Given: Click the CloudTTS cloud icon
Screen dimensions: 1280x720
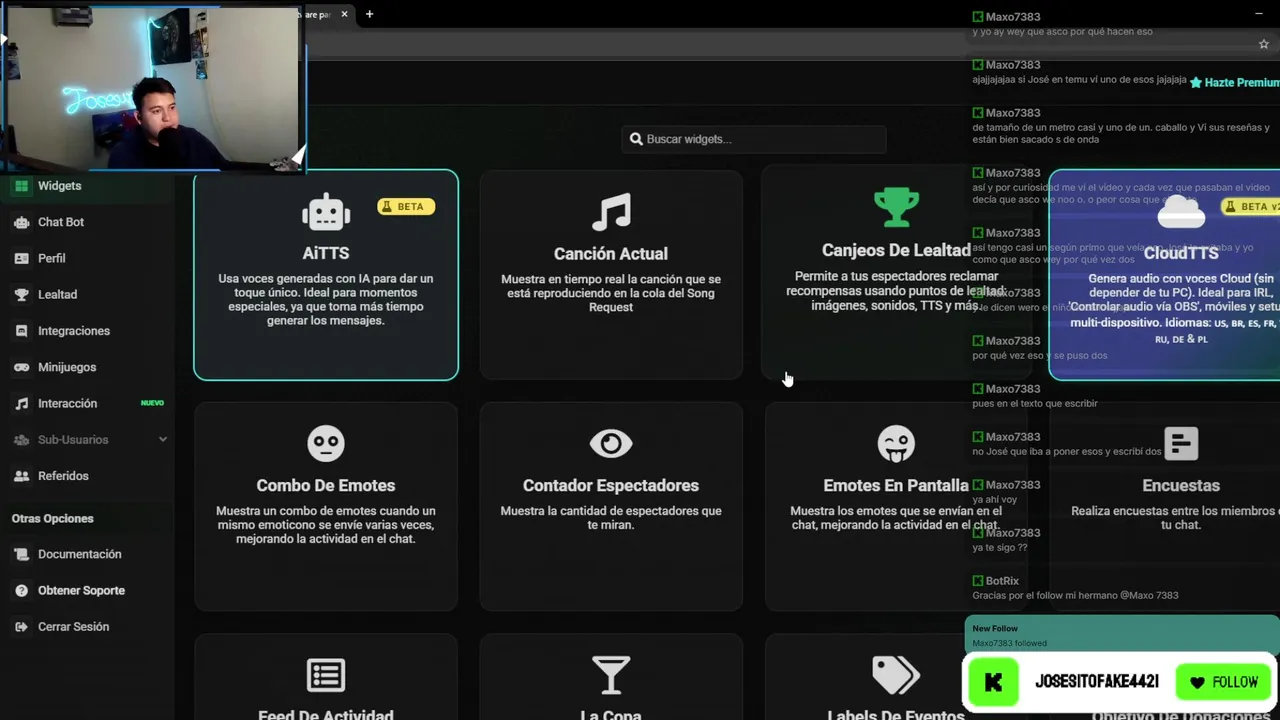Looking at the screenshot, I should 1181,213.
